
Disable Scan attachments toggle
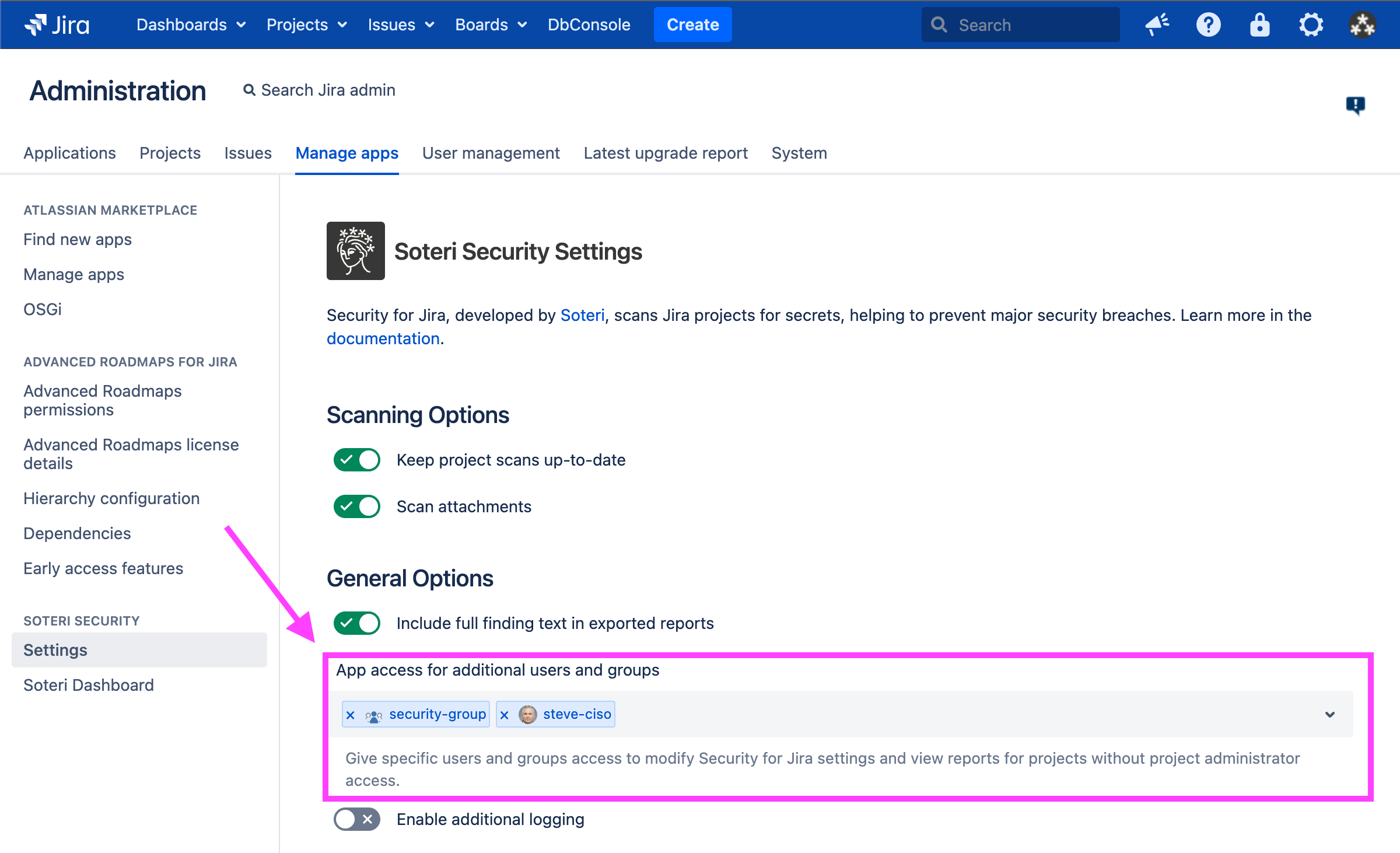click(356, 506)
